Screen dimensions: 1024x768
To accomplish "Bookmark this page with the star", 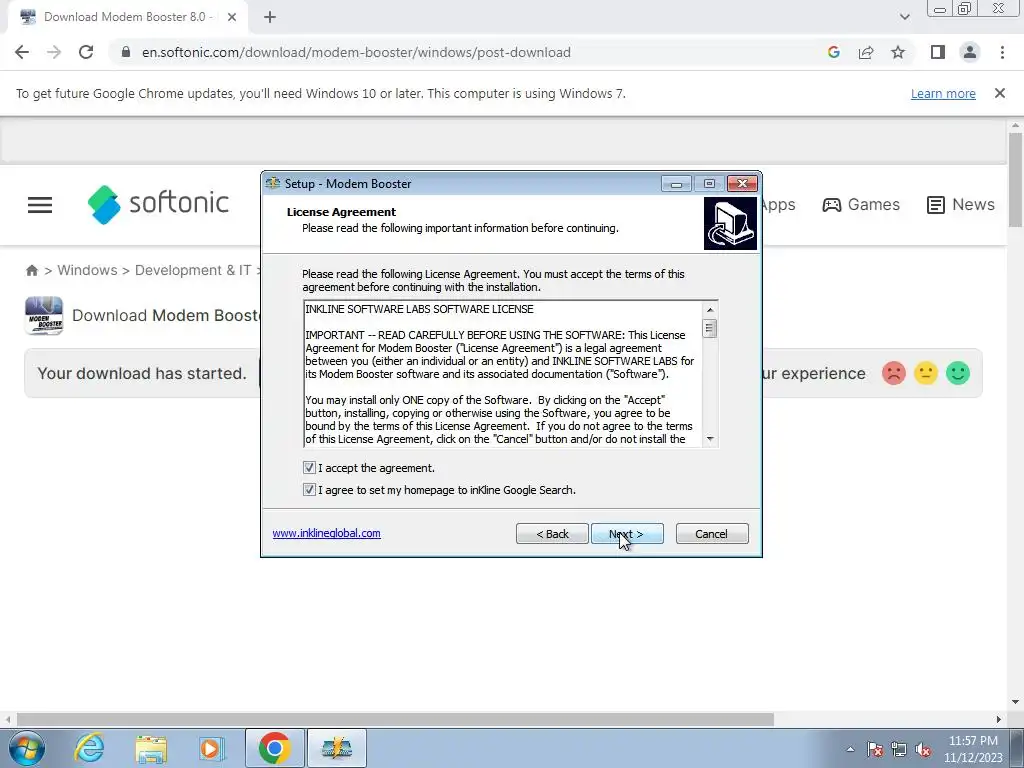I will click(898, 52).
